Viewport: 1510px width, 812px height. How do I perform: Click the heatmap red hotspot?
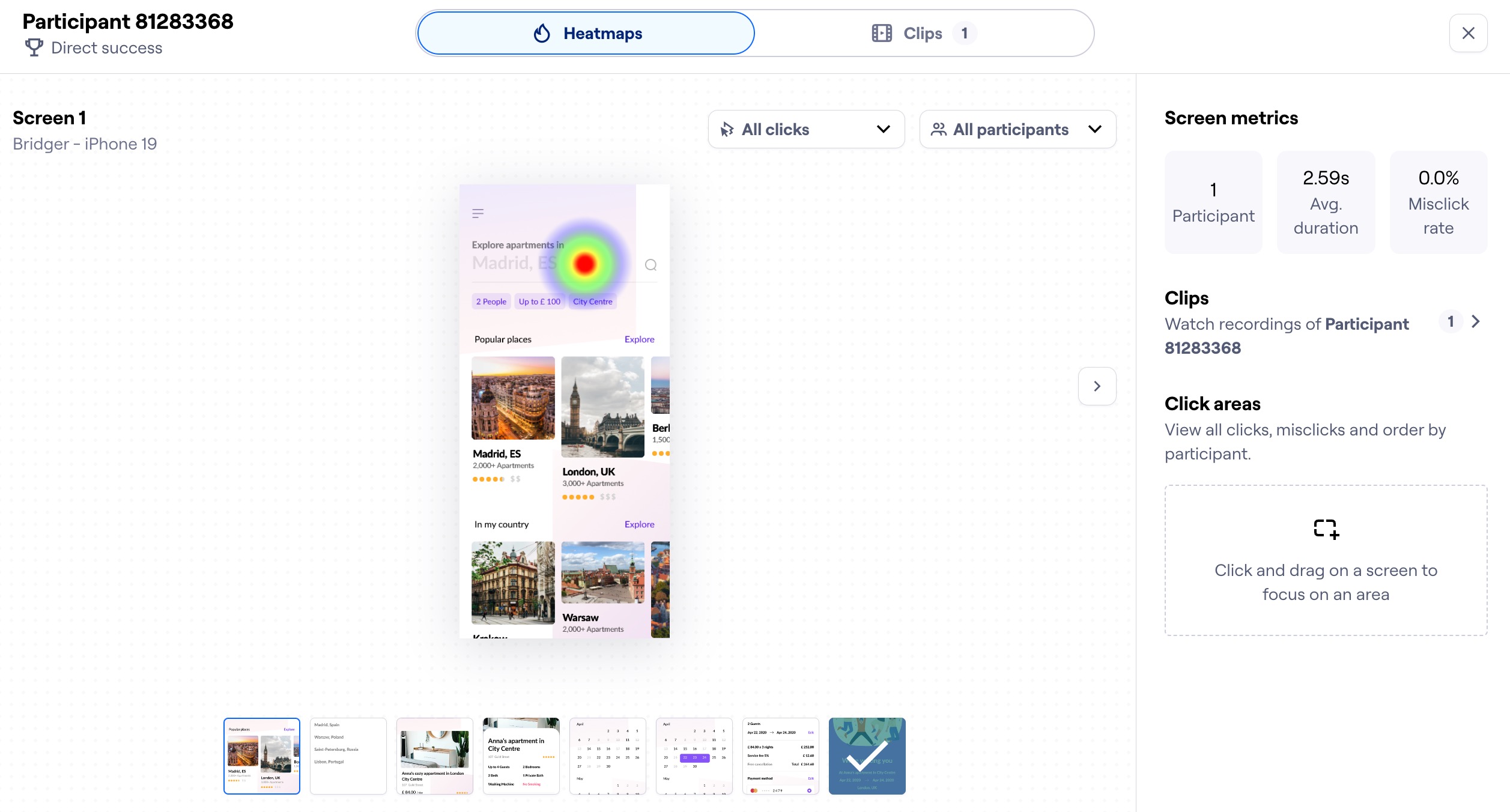[584, 264]
